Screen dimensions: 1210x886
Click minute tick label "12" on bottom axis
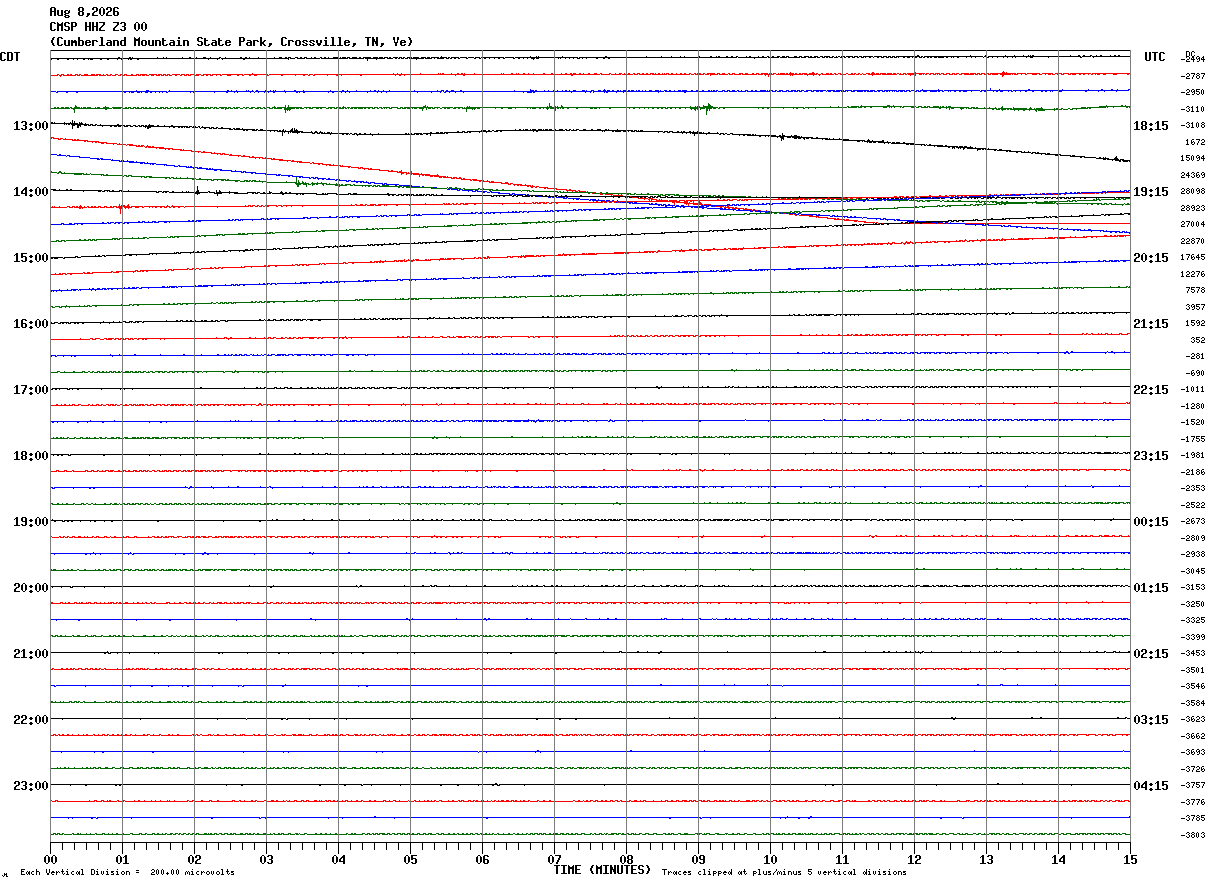(914, 859)
